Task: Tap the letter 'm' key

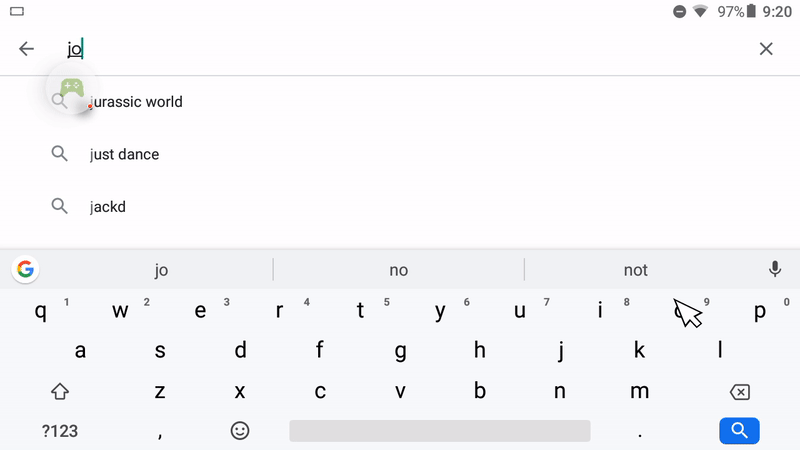Action: [640, 391]
